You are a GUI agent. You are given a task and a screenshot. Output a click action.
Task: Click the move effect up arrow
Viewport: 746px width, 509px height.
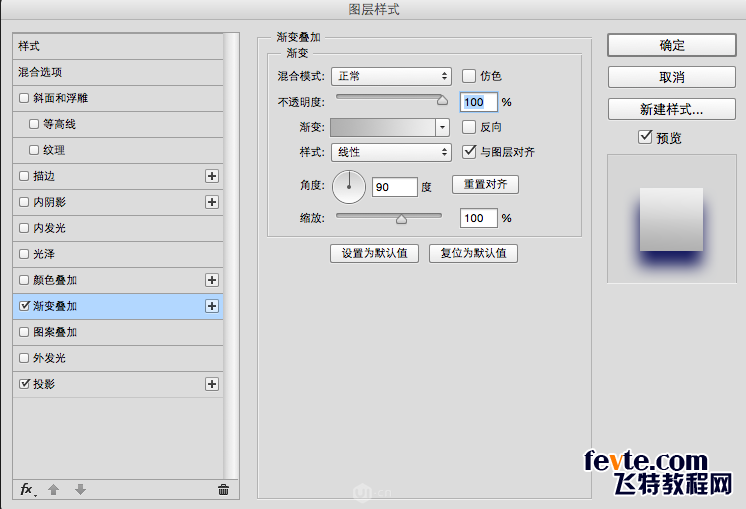pos(53,489)
